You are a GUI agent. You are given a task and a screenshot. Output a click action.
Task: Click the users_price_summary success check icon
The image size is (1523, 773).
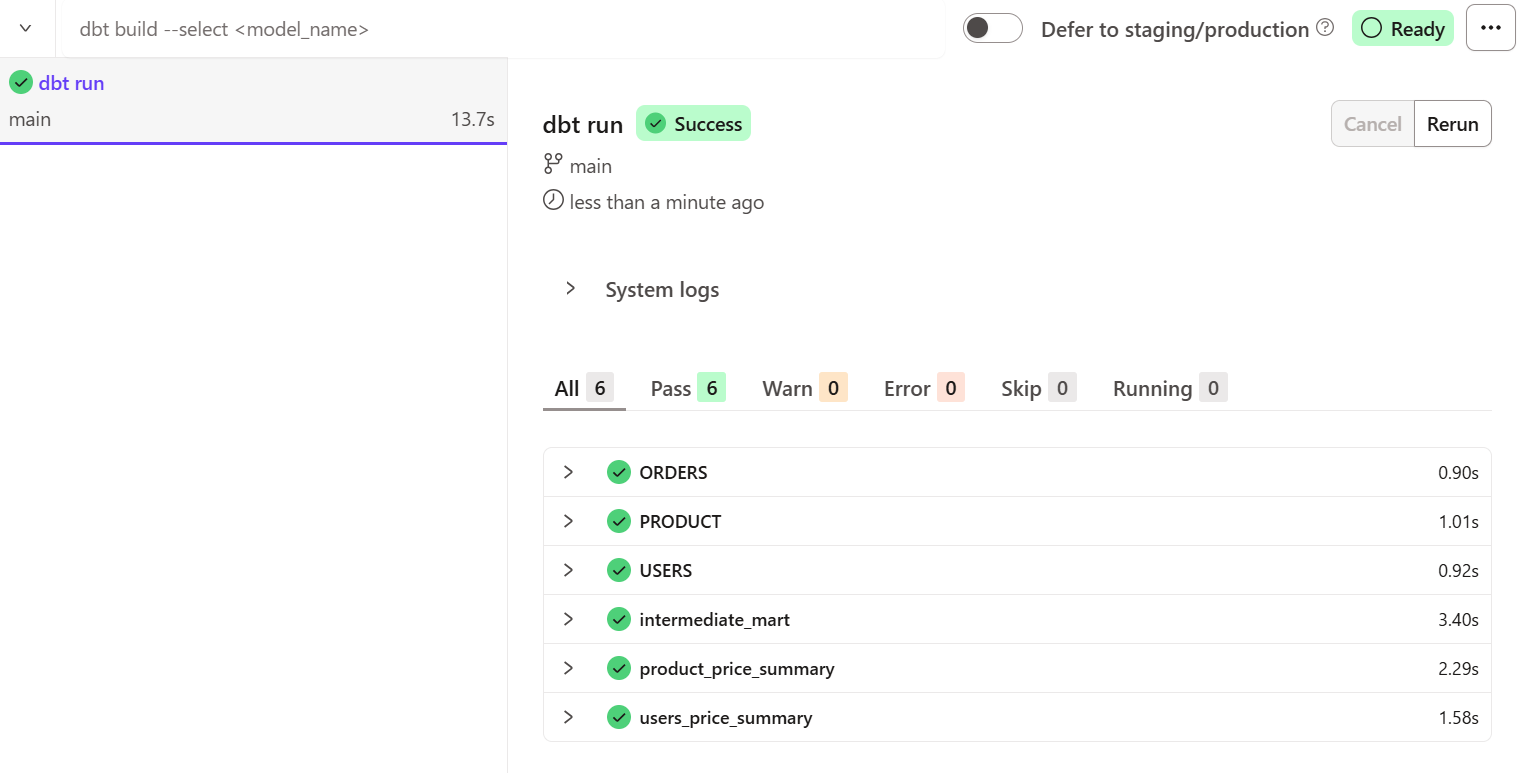pos(619,717)
